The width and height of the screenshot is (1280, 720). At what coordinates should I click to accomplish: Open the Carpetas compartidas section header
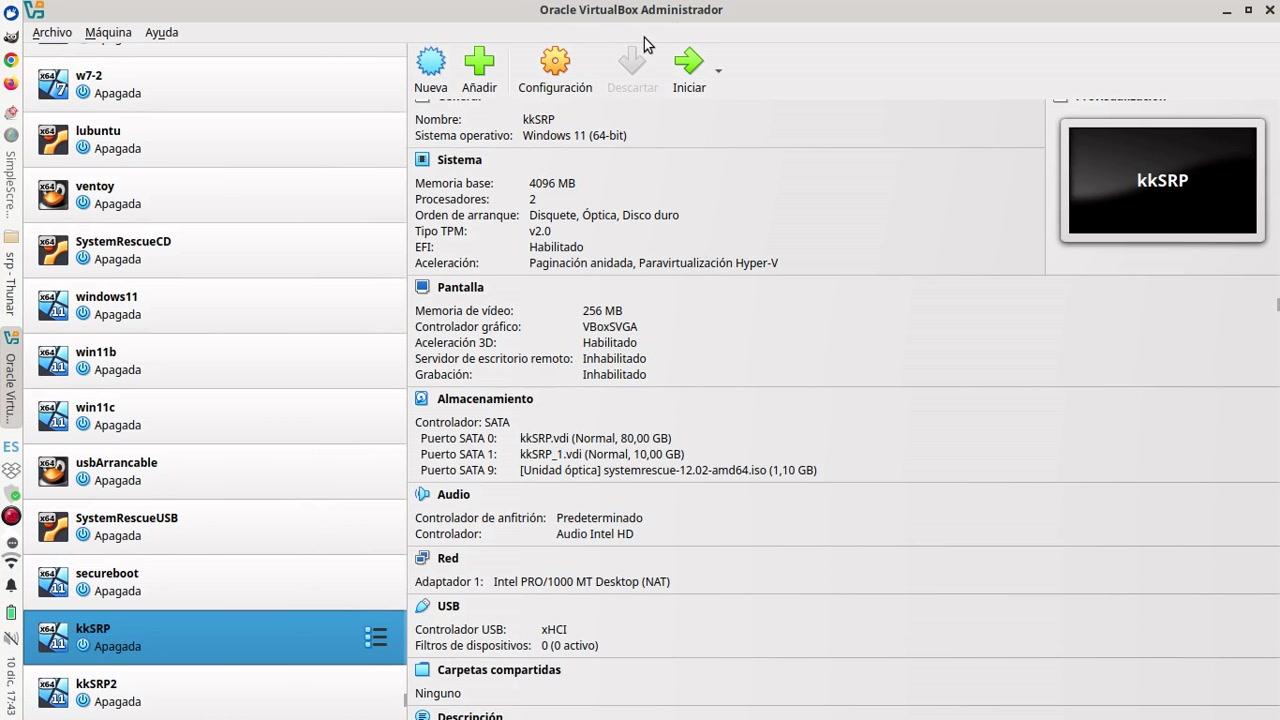point(499,670)
